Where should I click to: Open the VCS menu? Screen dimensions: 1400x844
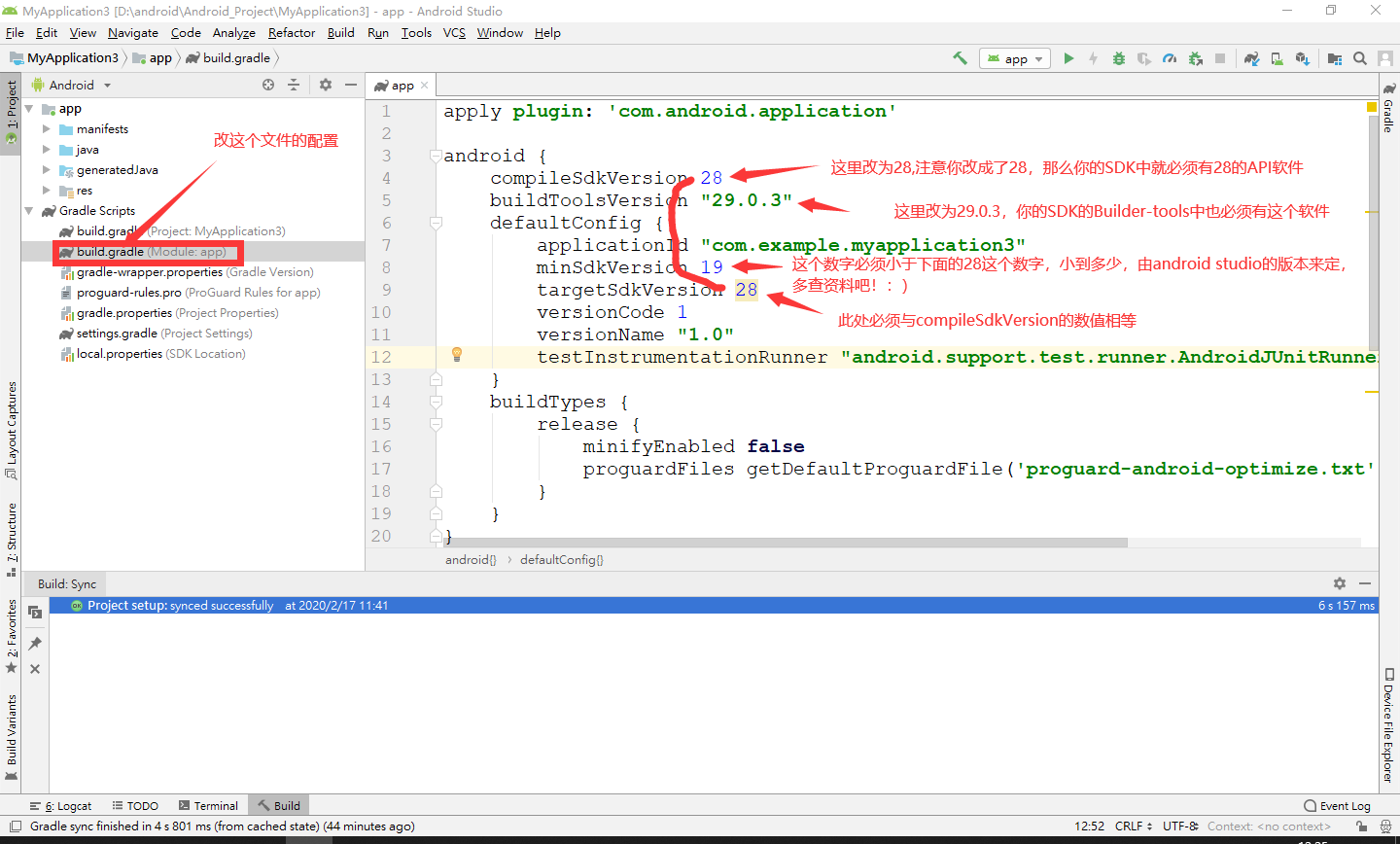(454, 33)
